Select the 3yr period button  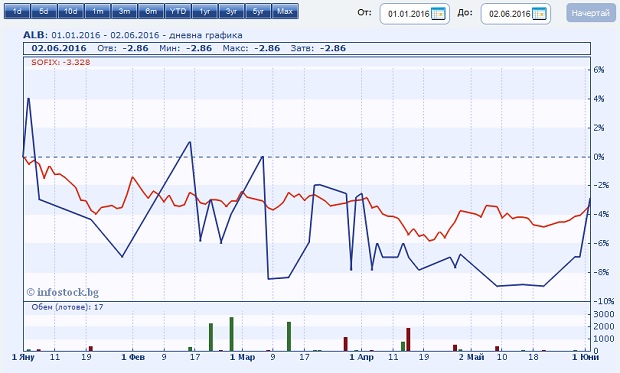(x=231, y=11)
